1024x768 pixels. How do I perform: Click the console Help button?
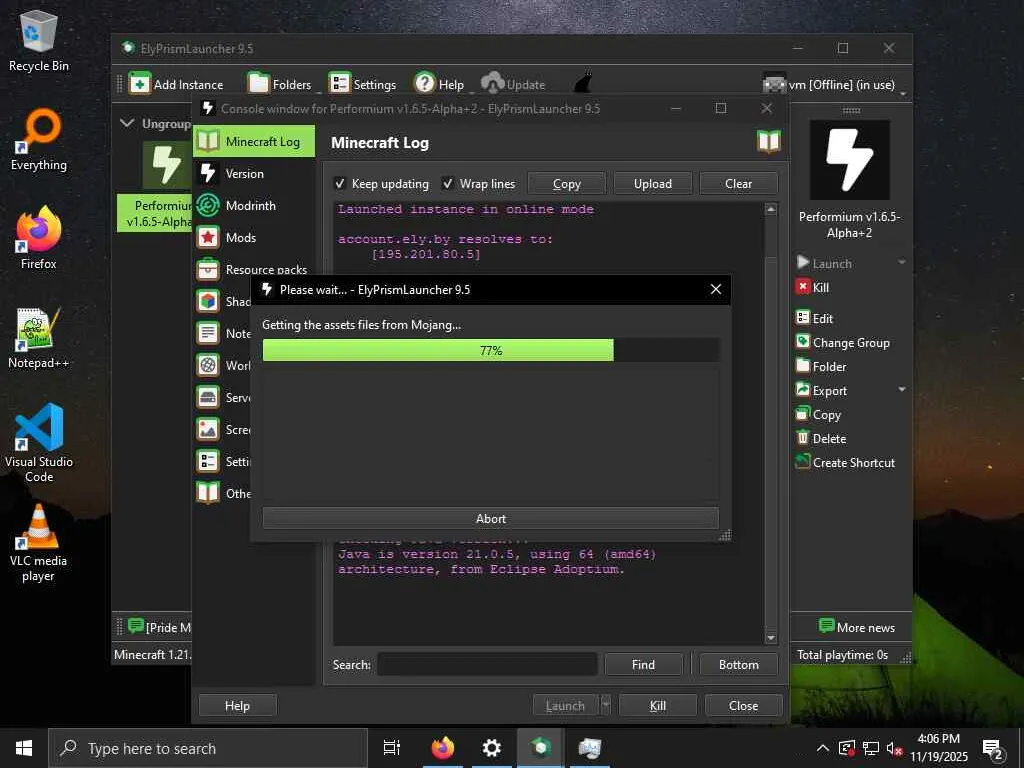[x=237, y=705]
